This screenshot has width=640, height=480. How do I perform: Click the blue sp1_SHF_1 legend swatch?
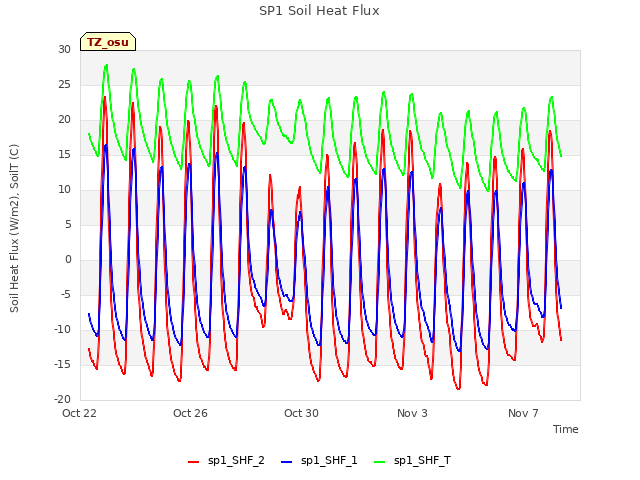pyautogui.click(x=287, y=462)
